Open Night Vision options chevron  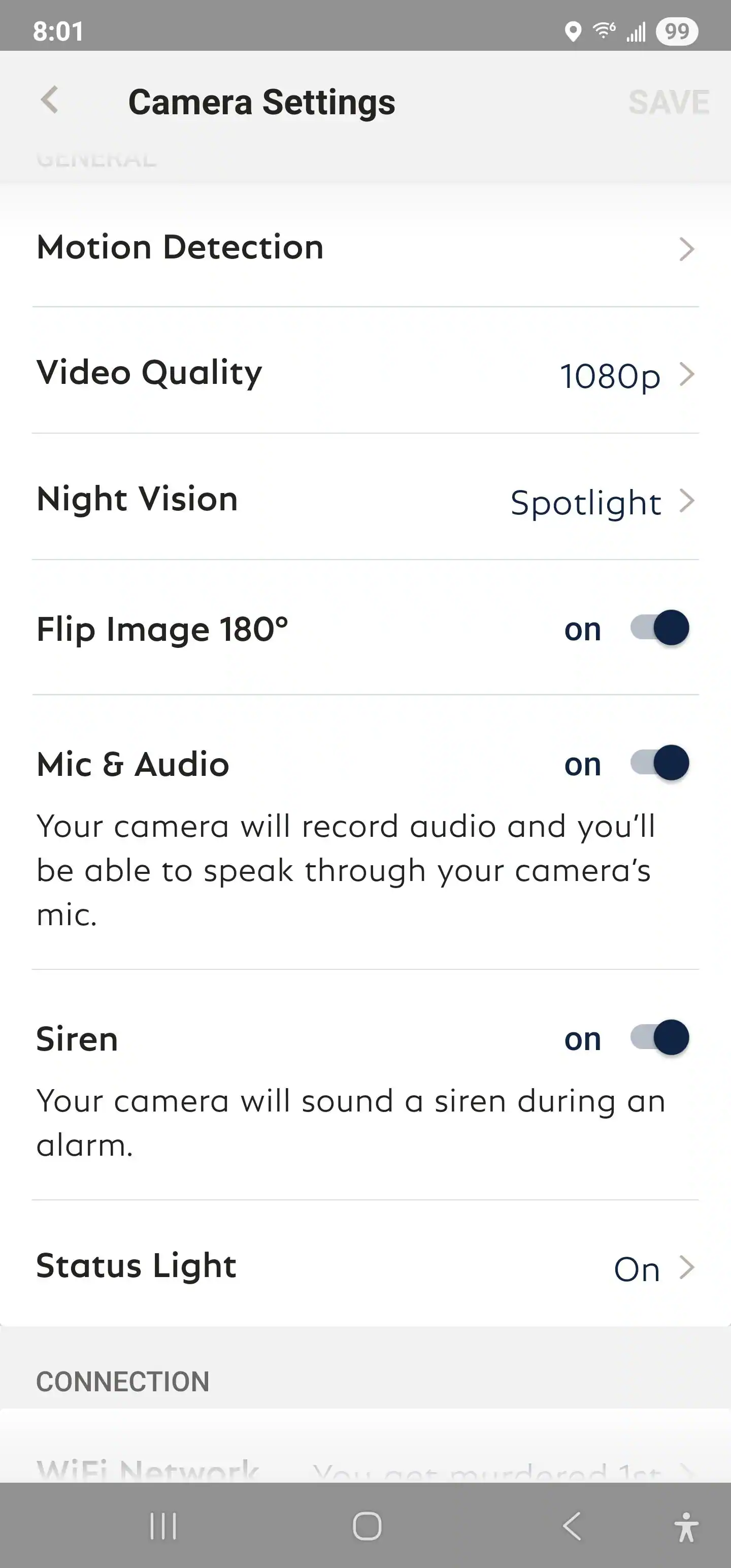[686, 501]
